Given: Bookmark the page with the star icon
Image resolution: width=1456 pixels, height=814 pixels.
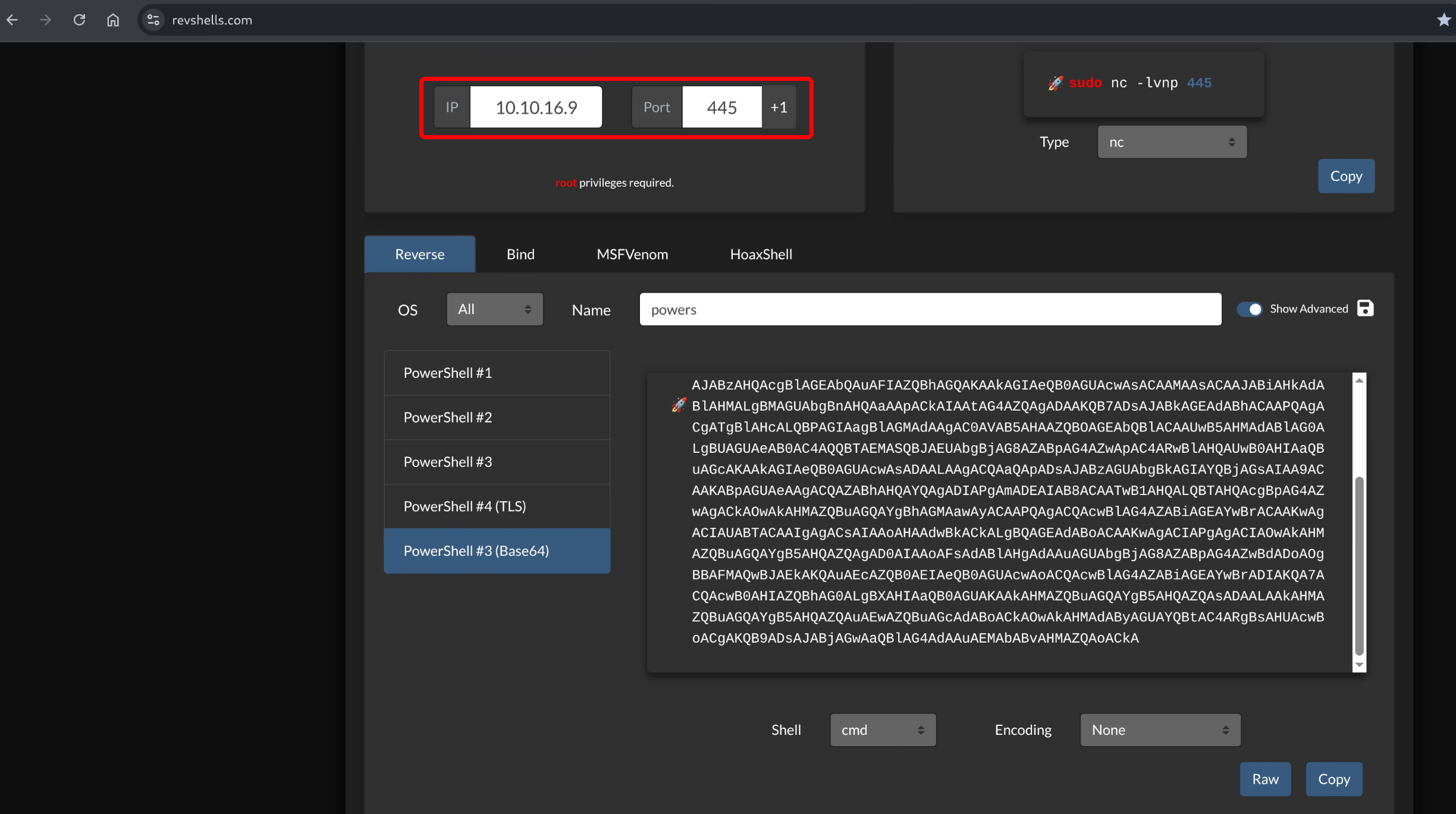Looking at the screenshot, I should pos(1444,20).
